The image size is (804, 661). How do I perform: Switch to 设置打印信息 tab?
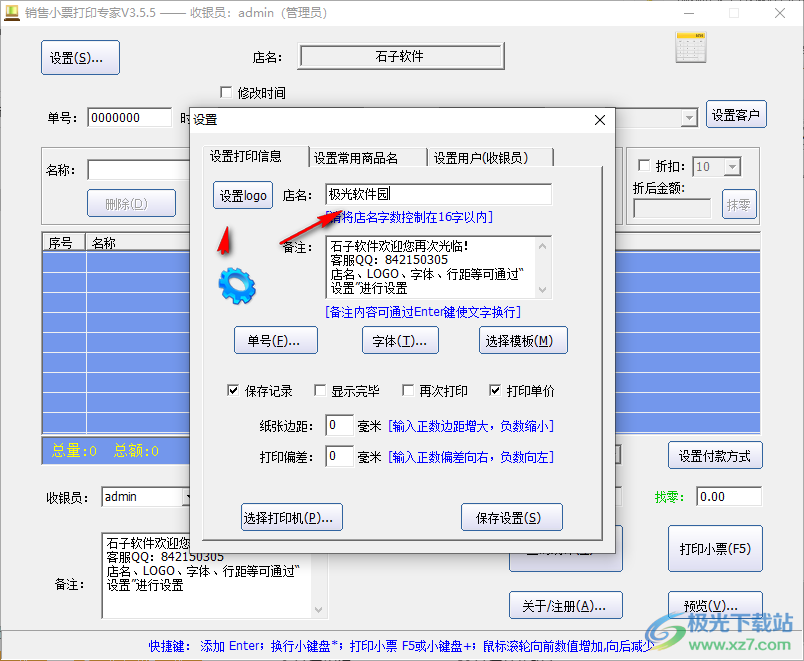[x=246, y=156]
